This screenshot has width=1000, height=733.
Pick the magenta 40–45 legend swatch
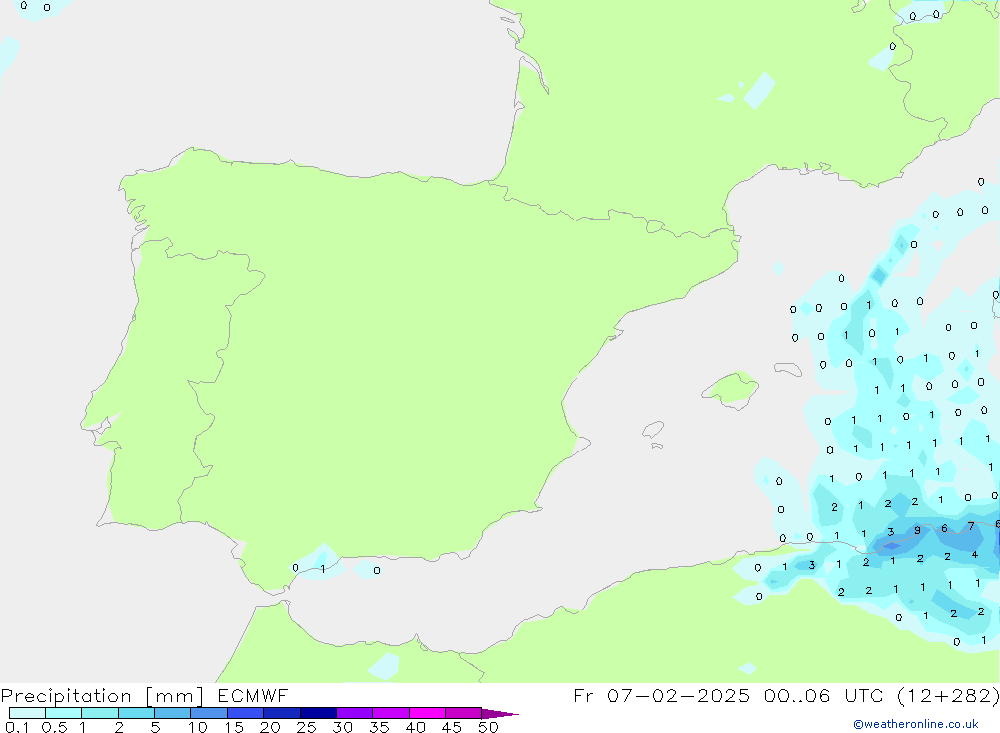[427, 713]
